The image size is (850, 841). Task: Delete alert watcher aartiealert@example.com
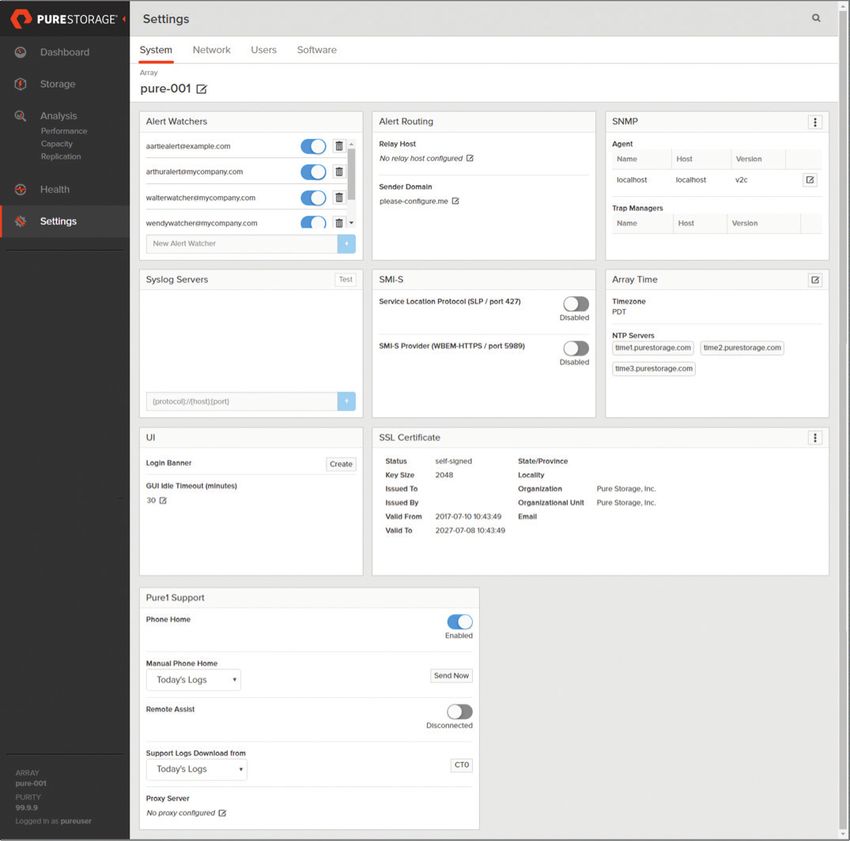[339, 146]
